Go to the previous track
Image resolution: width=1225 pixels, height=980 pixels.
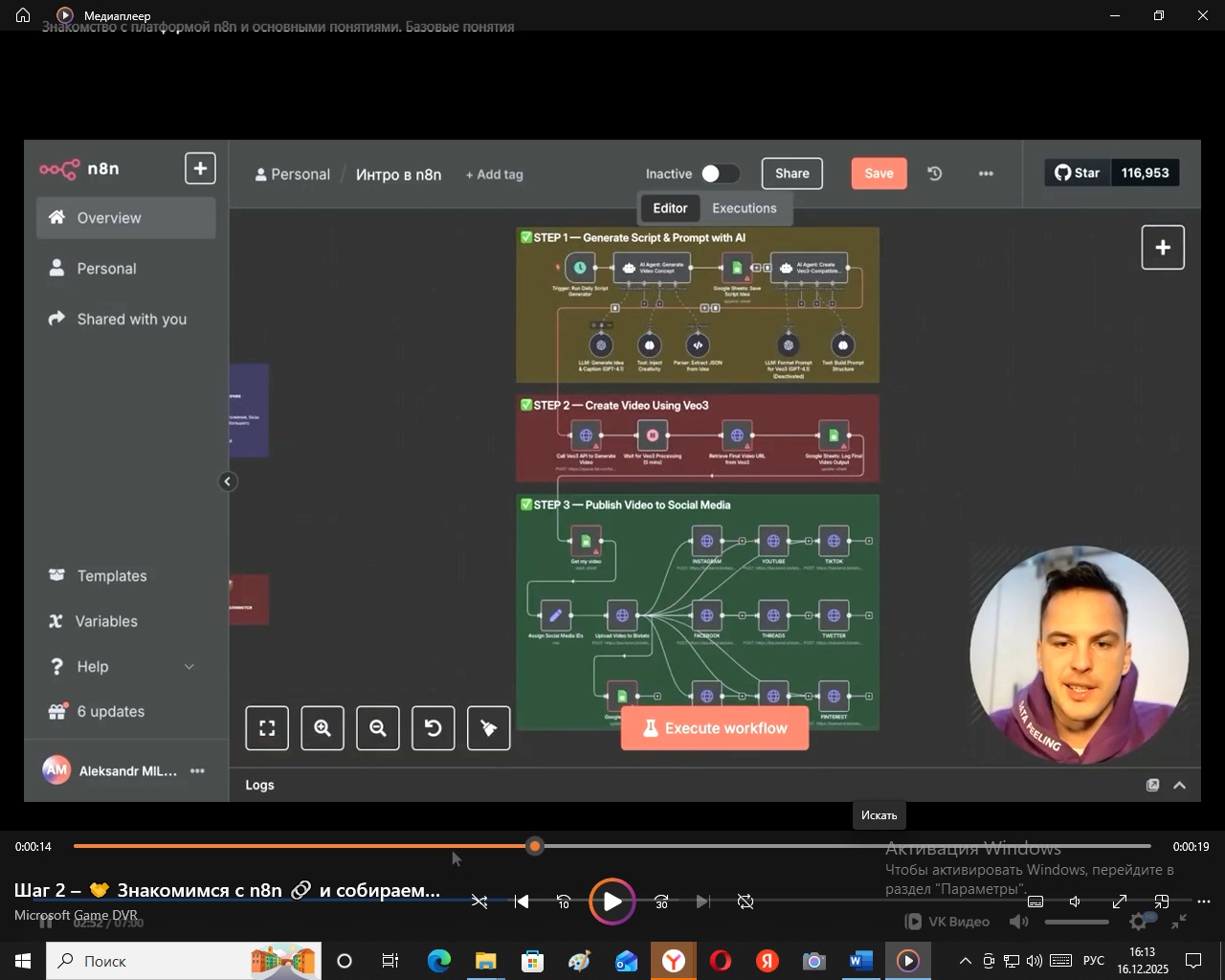522,902
